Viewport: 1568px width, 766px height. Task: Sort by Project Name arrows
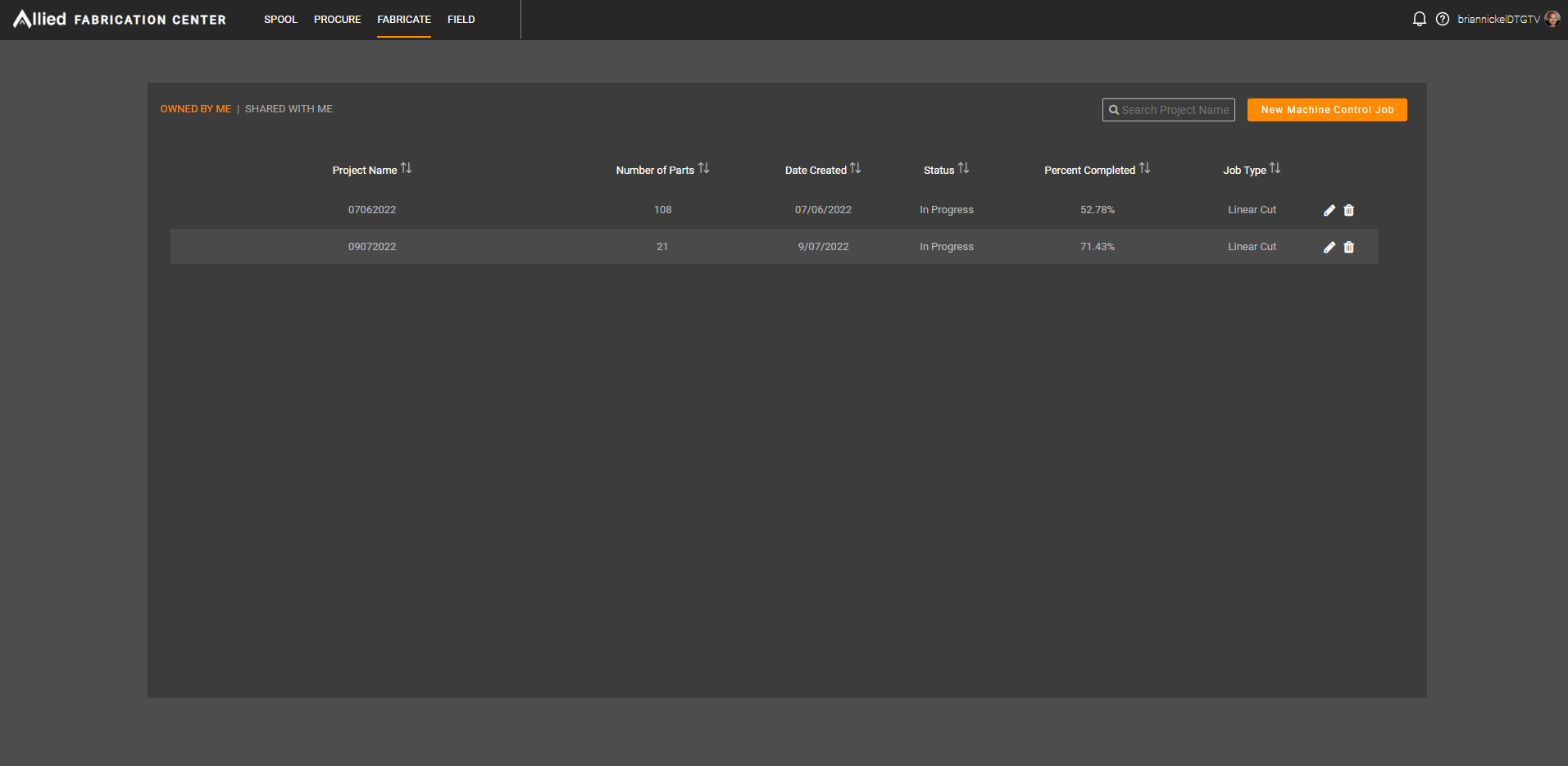[x=407, y=168]
